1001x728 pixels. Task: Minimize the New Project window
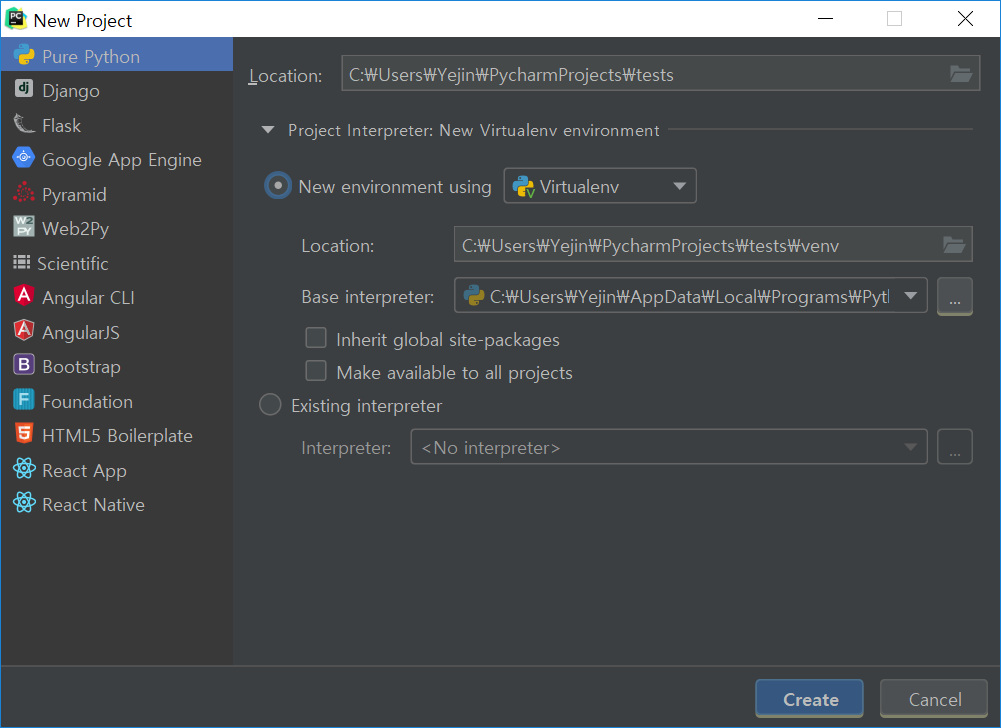pos(825,19)
